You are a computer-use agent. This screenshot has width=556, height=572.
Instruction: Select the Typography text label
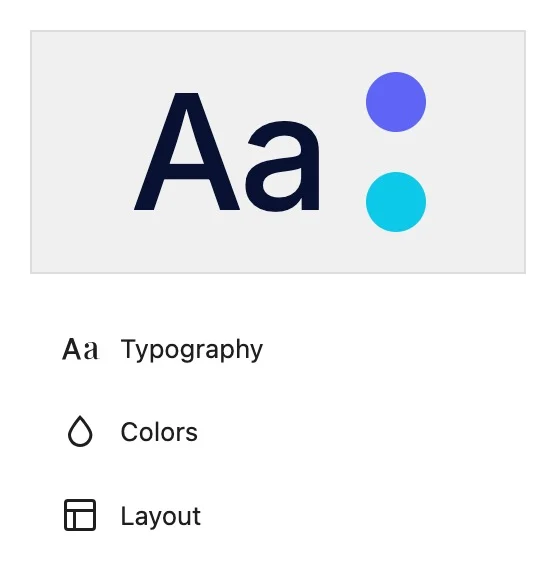[192, 350]
